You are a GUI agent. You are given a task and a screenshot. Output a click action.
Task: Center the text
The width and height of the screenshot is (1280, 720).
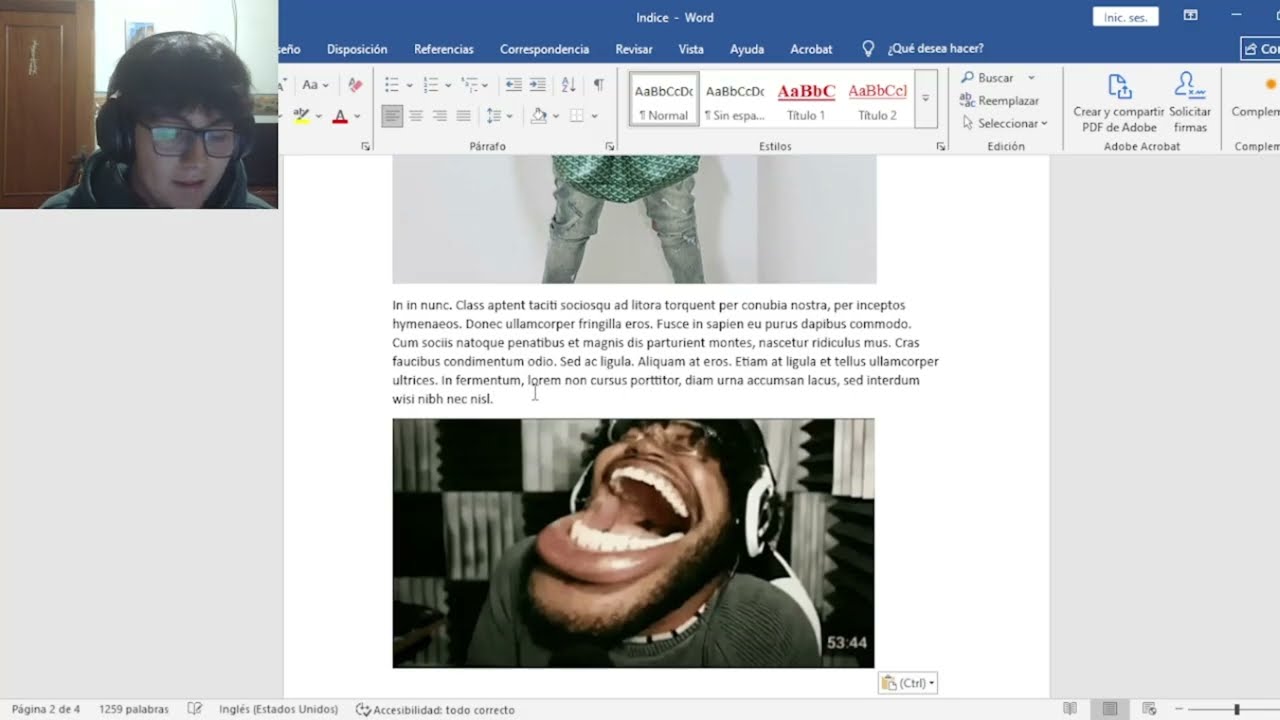[x=416, y=116]
